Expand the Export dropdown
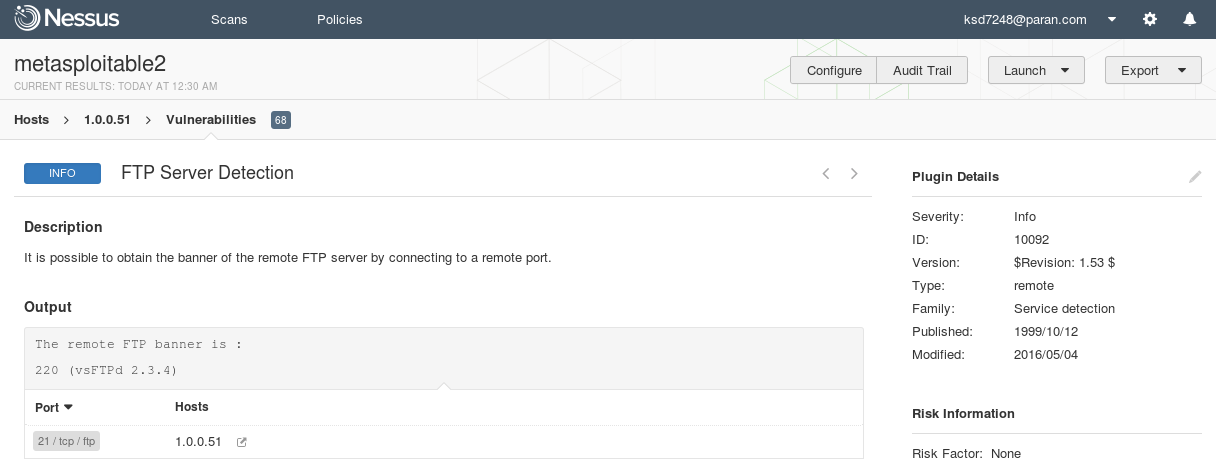The width and height of the screenshot is (1216, 474). tap(1153, 70)
